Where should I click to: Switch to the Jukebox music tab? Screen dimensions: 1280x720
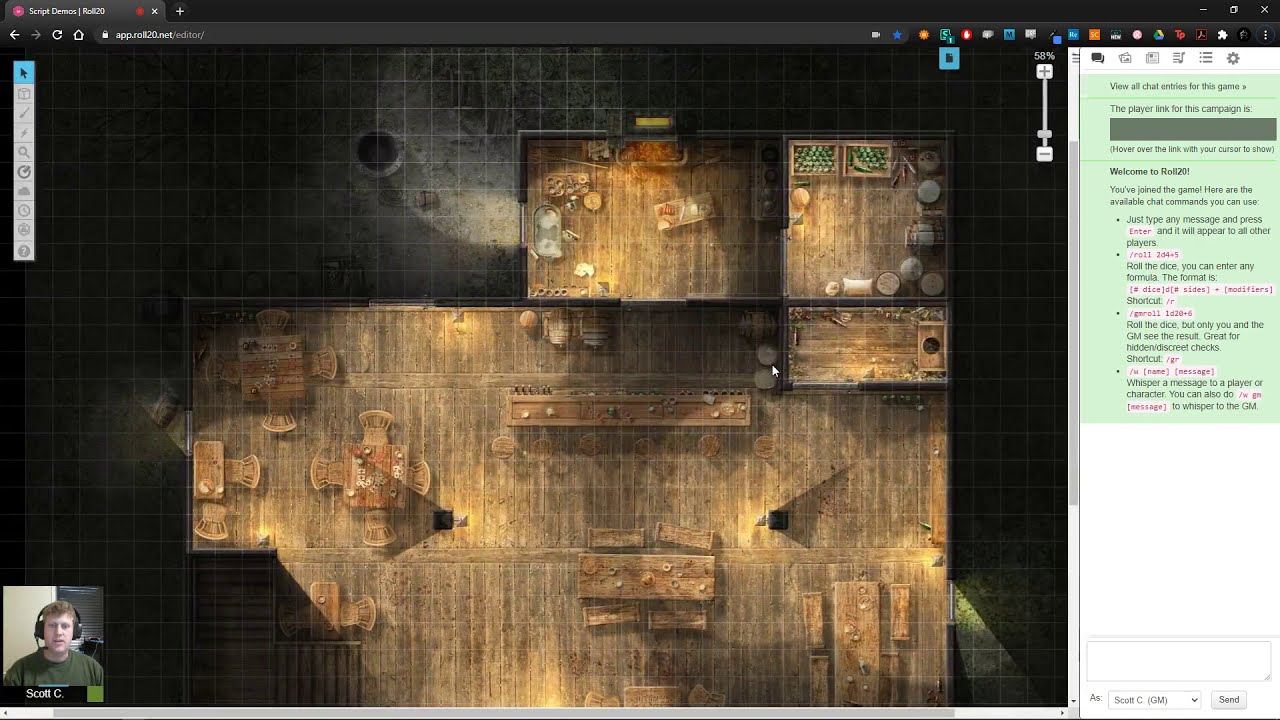[x=1179, y=58]
